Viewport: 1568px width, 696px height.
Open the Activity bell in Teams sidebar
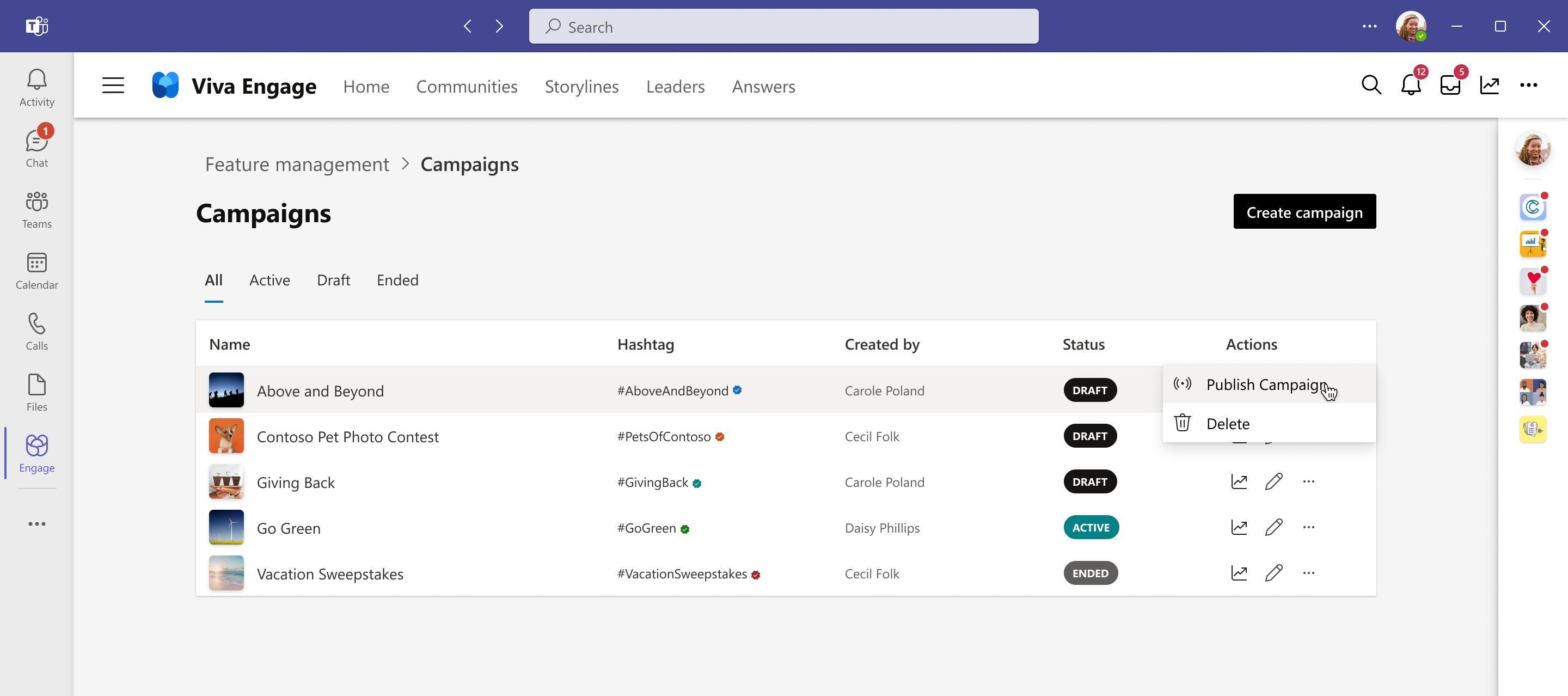point(36,88)
